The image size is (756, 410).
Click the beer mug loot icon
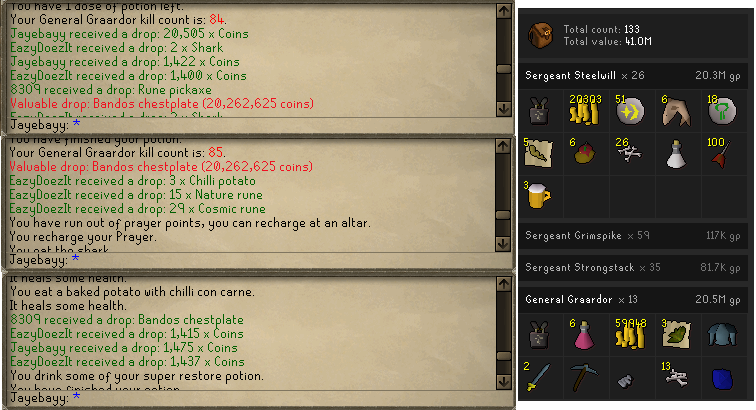point(538,195)
